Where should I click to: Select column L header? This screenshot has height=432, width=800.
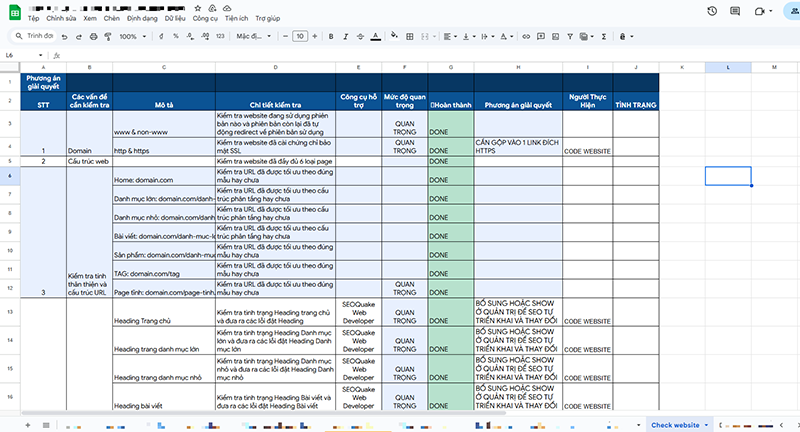pos(728,67)
